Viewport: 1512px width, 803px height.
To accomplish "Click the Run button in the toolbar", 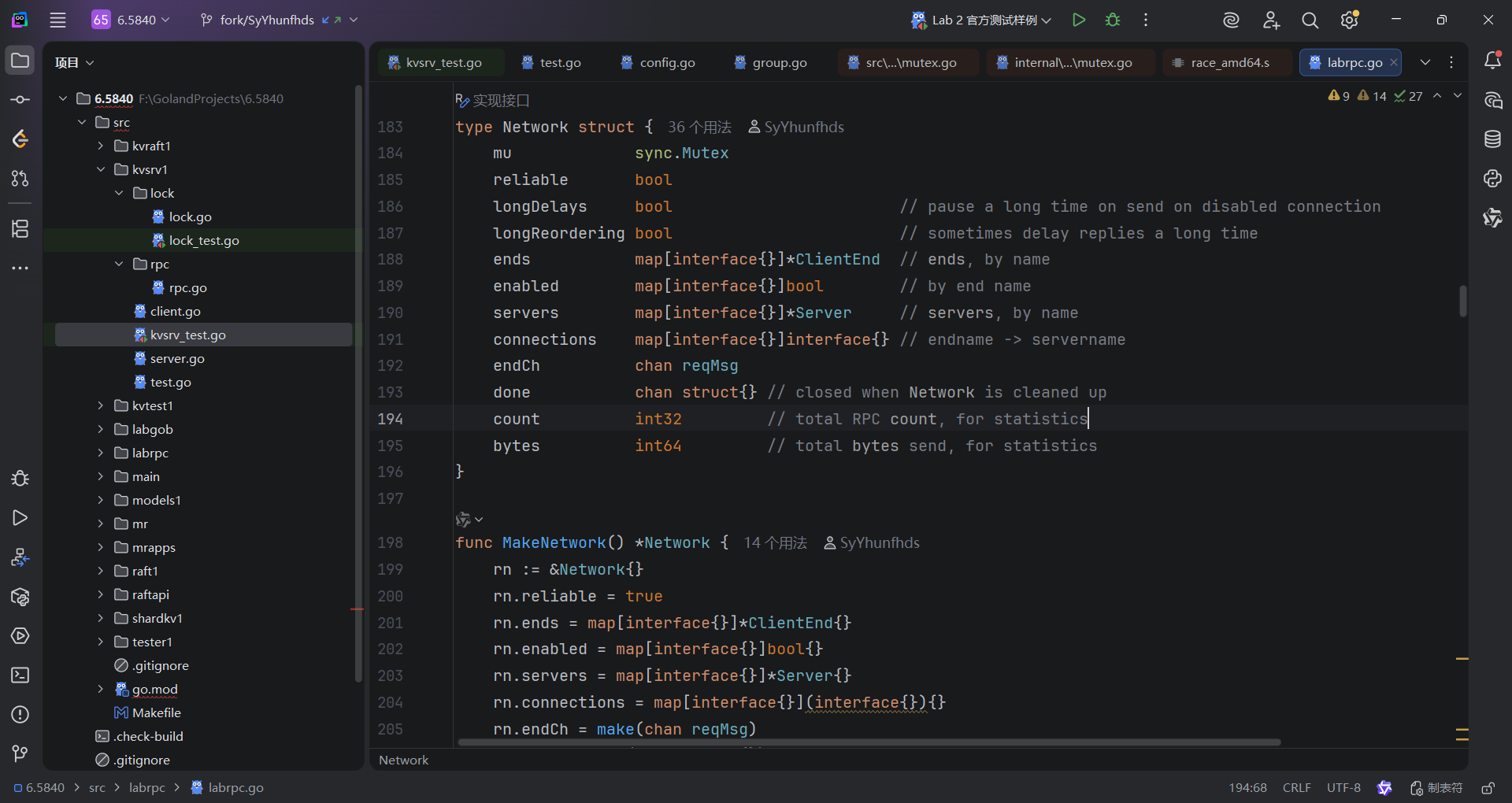I will (1079, 20).
